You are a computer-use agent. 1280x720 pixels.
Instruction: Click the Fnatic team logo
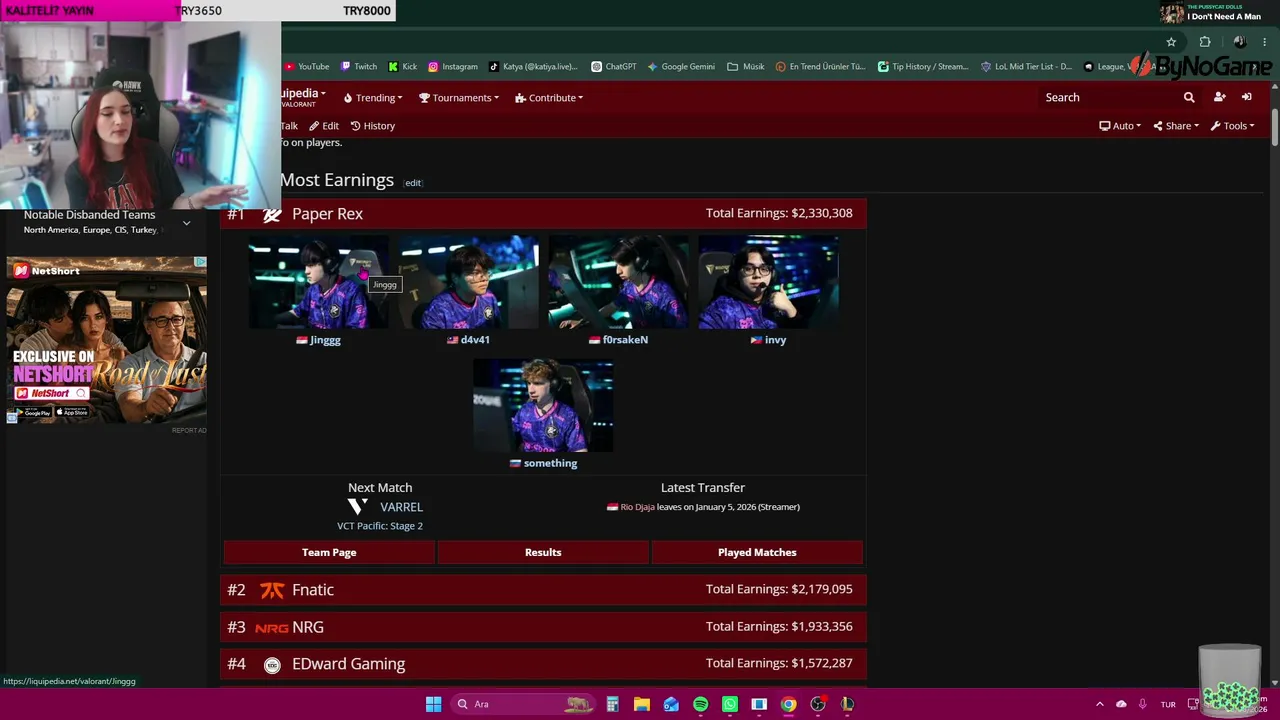click(x=272, y=590)
